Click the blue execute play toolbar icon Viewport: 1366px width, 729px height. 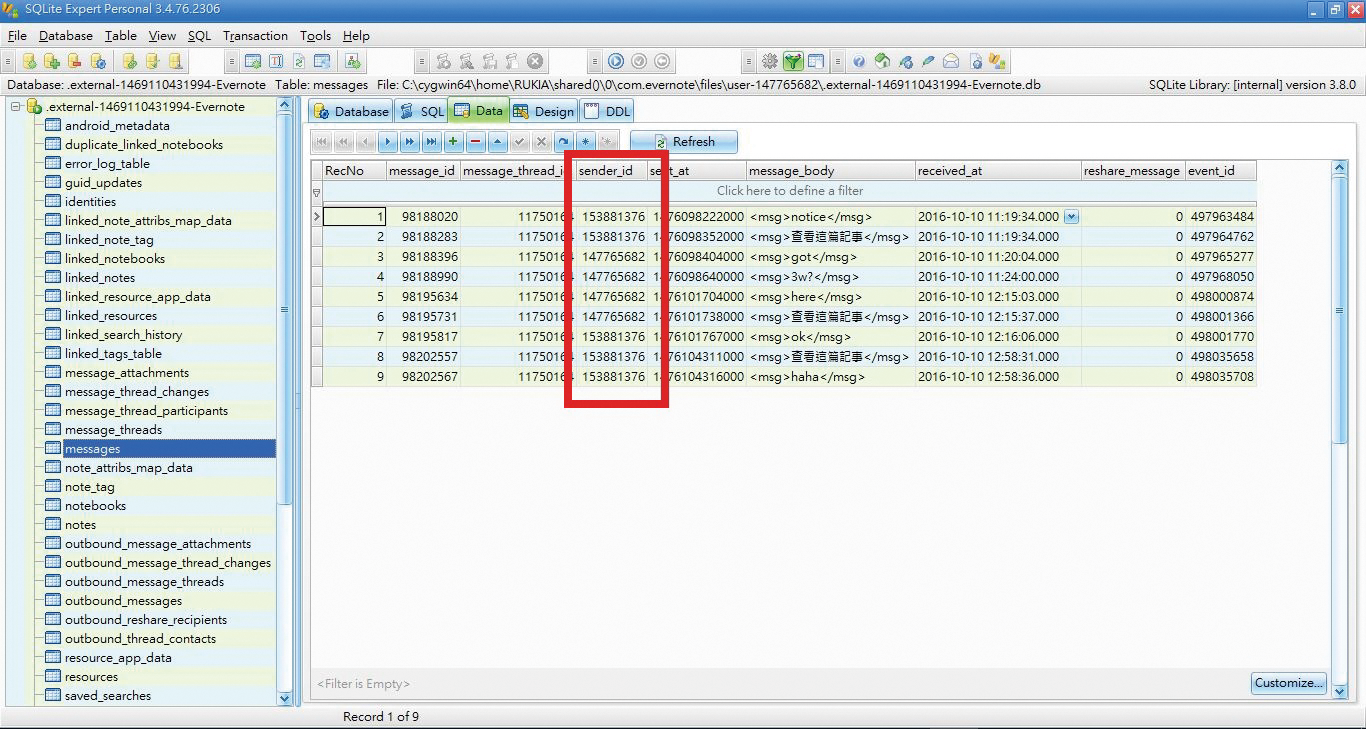point(616,61)
